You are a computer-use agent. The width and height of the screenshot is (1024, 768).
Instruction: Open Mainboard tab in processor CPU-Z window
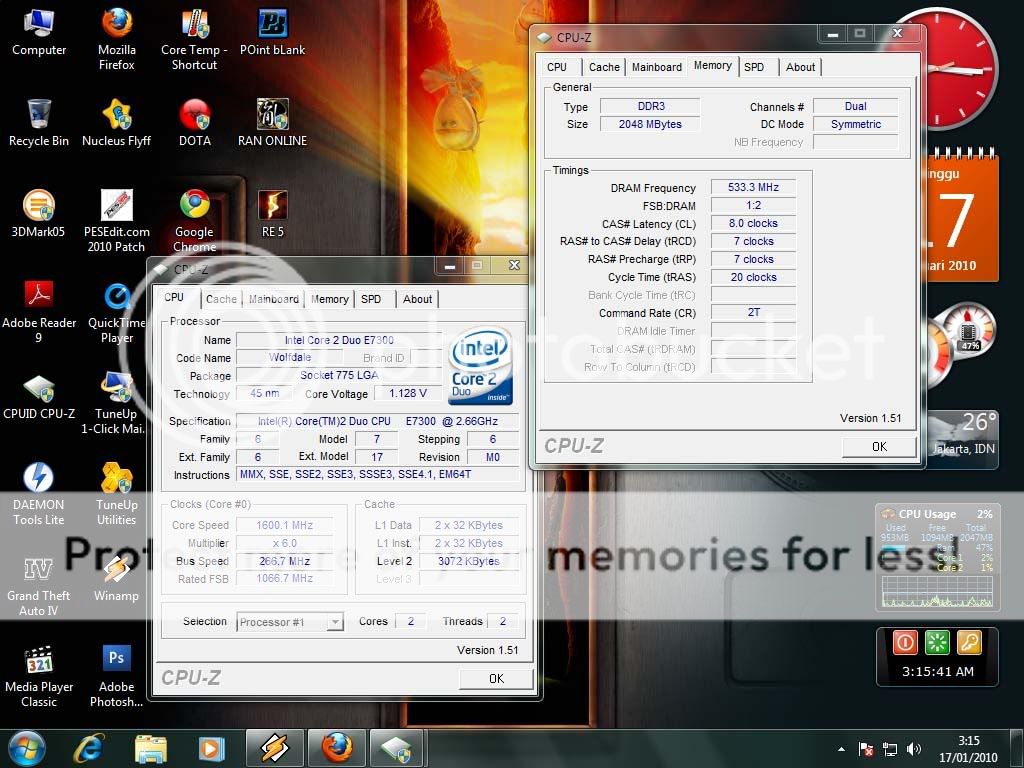point(274,299)
